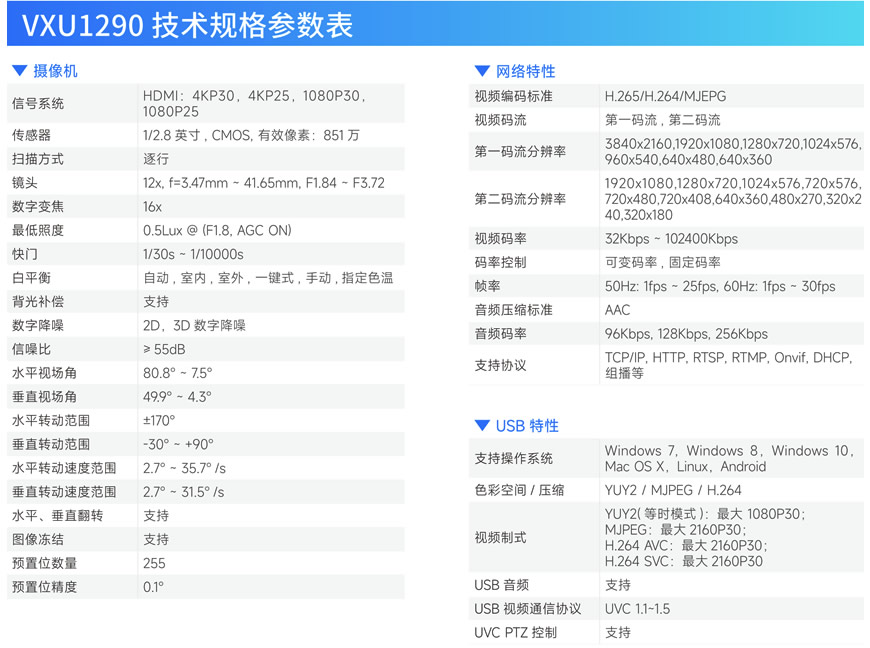The image size is (870, 648).
Task: Select the 镜头 focal length value
Action: point(263,183)
